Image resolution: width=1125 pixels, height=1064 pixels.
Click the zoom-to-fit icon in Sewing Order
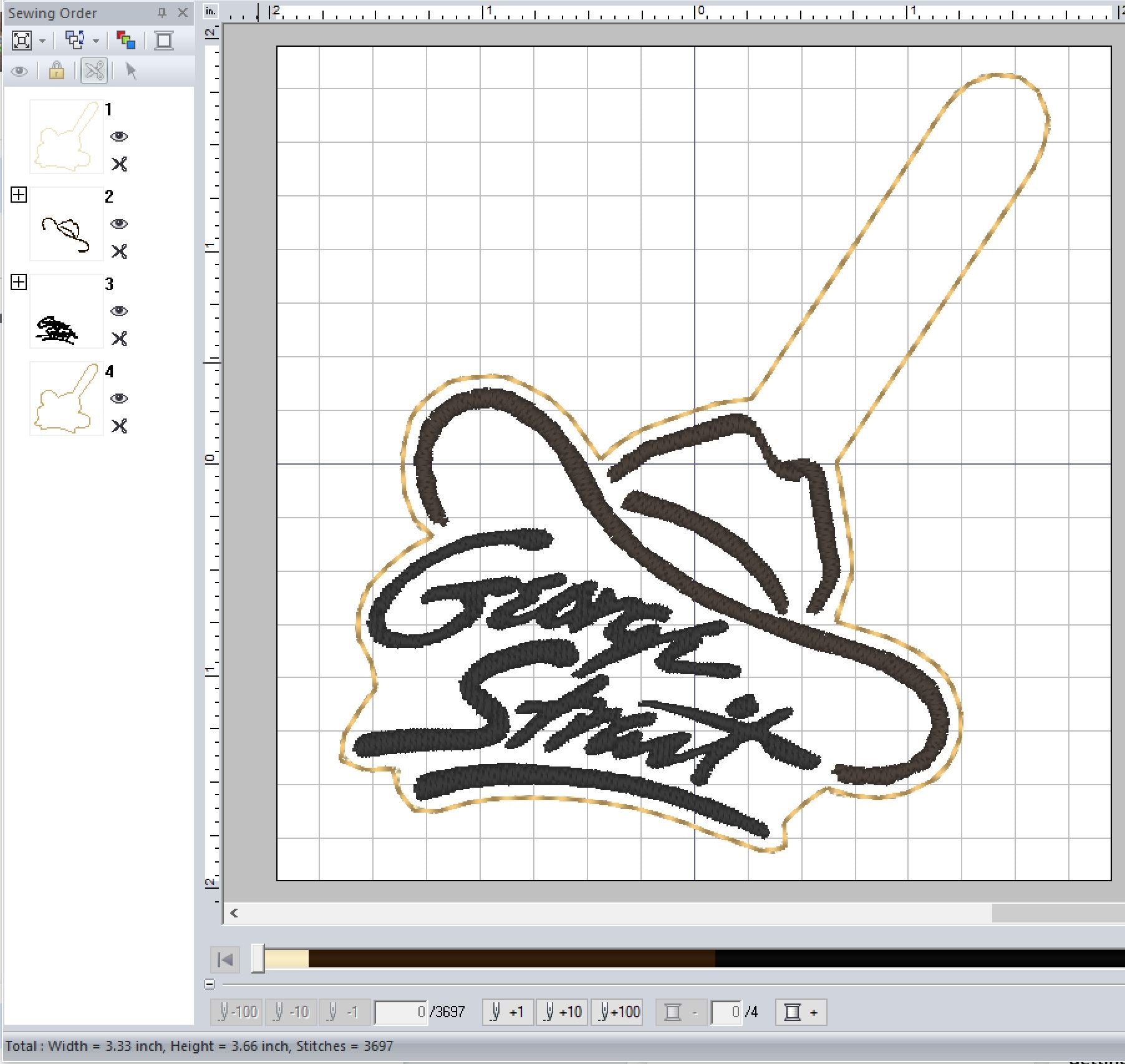point(22,41)
